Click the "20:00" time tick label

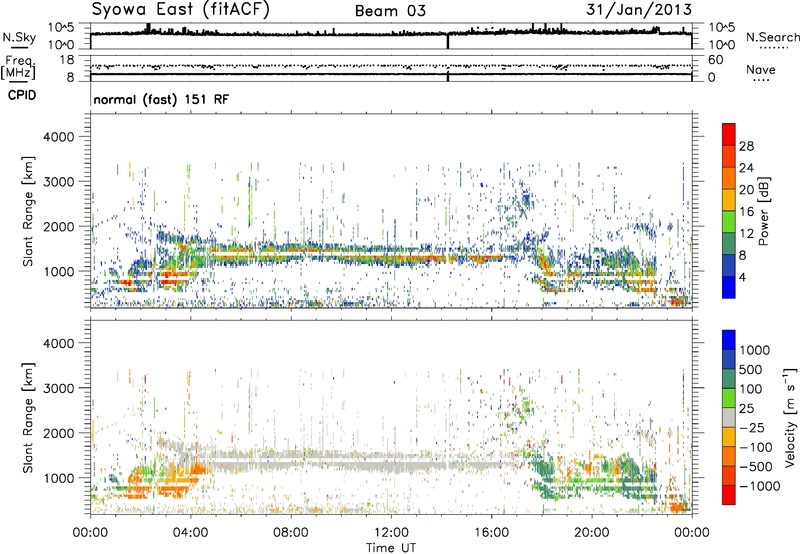592,533
